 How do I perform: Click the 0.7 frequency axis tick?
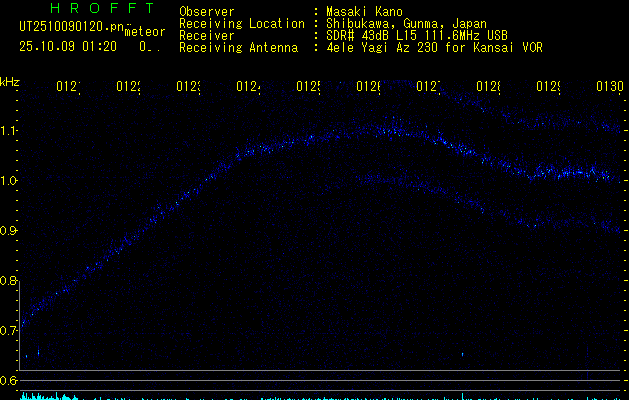[x=9, y=331]
